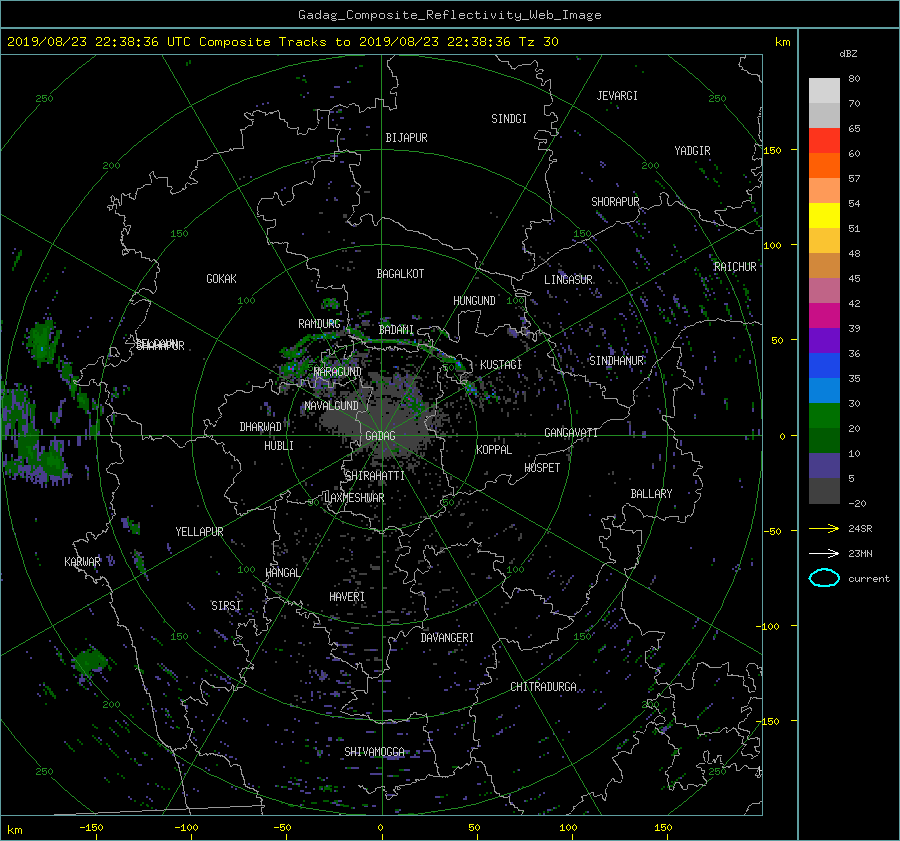Viewport: 900px width, 841px height.
Task: Select the red 65 dBZ color swatch
Action: tap(824, 140)
